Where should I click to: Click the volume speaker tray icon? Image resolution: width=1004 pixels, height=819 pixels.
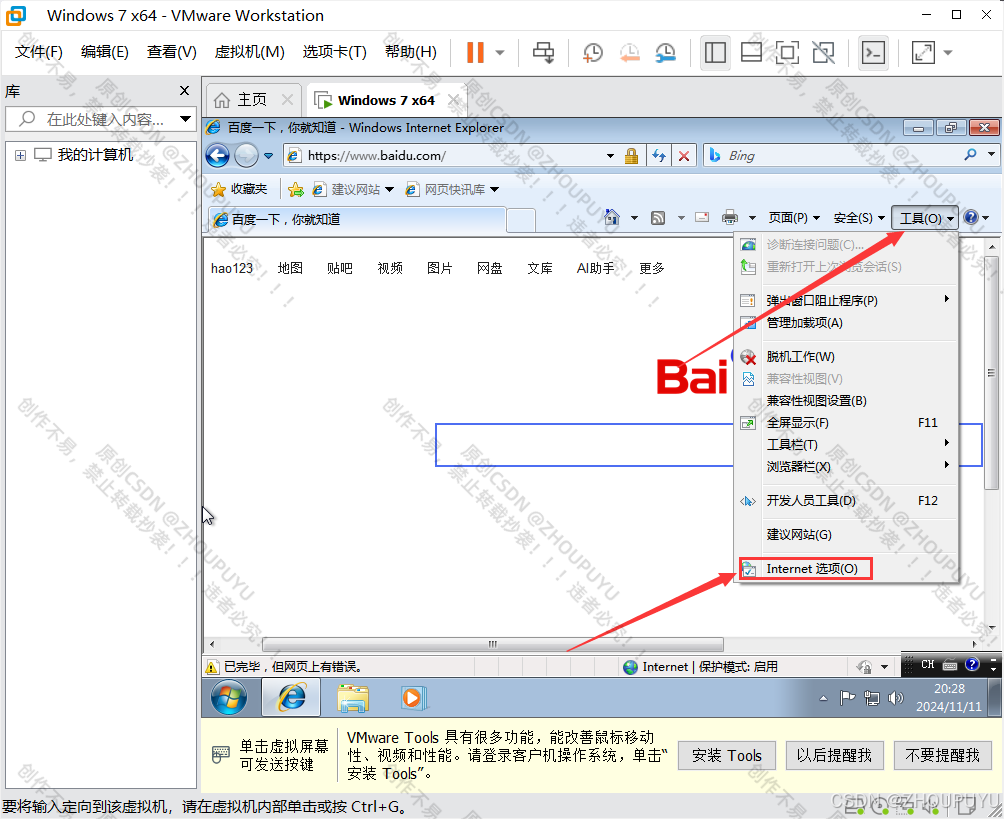[x=895, y=698]
